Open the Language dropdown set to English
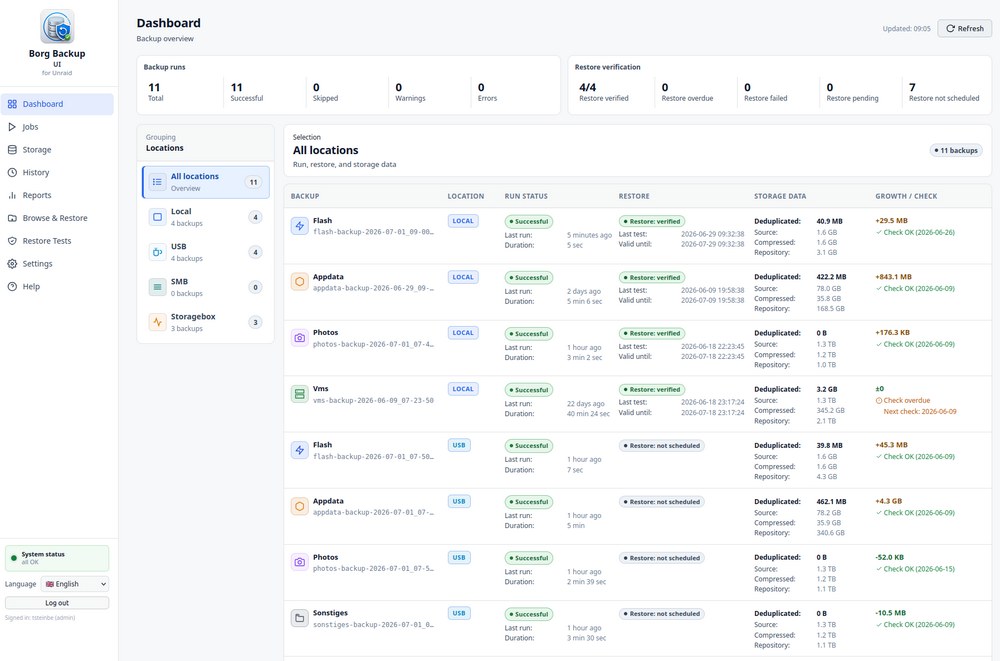 [x=75, y=584]
